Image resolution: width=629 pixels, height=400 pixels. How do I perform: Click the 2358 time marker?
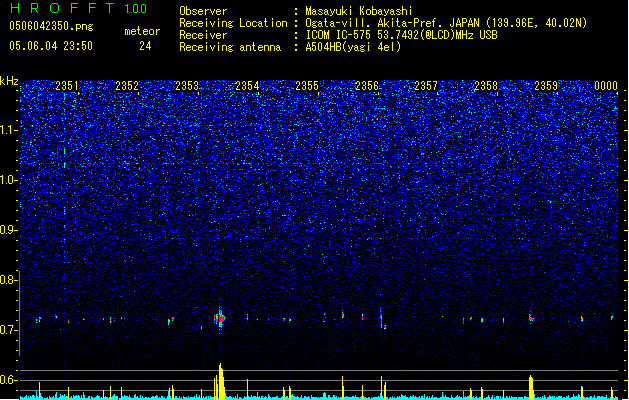click(486, 86)
